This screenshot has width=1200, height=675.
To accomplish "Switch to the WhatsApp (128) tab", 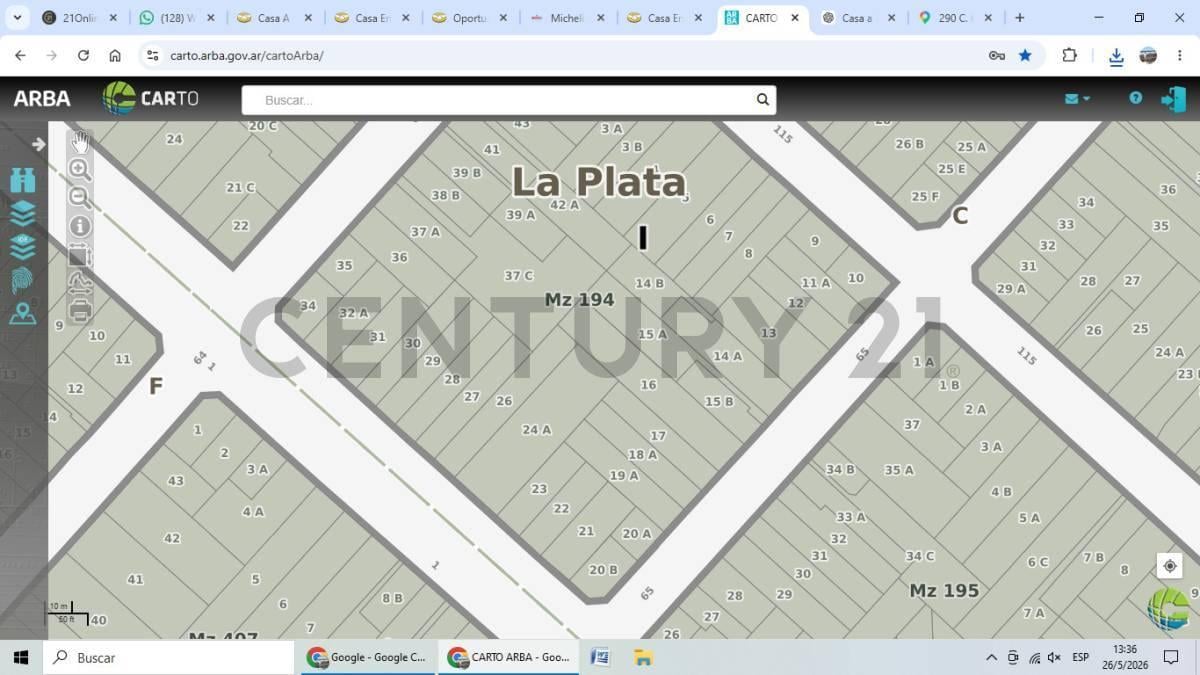I will (x=176, y=18).
